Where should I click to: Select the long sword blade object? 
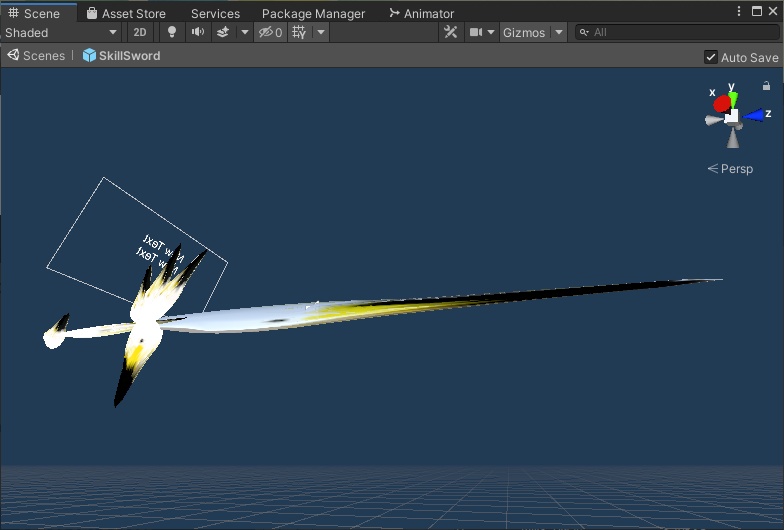tap(440, 305)
